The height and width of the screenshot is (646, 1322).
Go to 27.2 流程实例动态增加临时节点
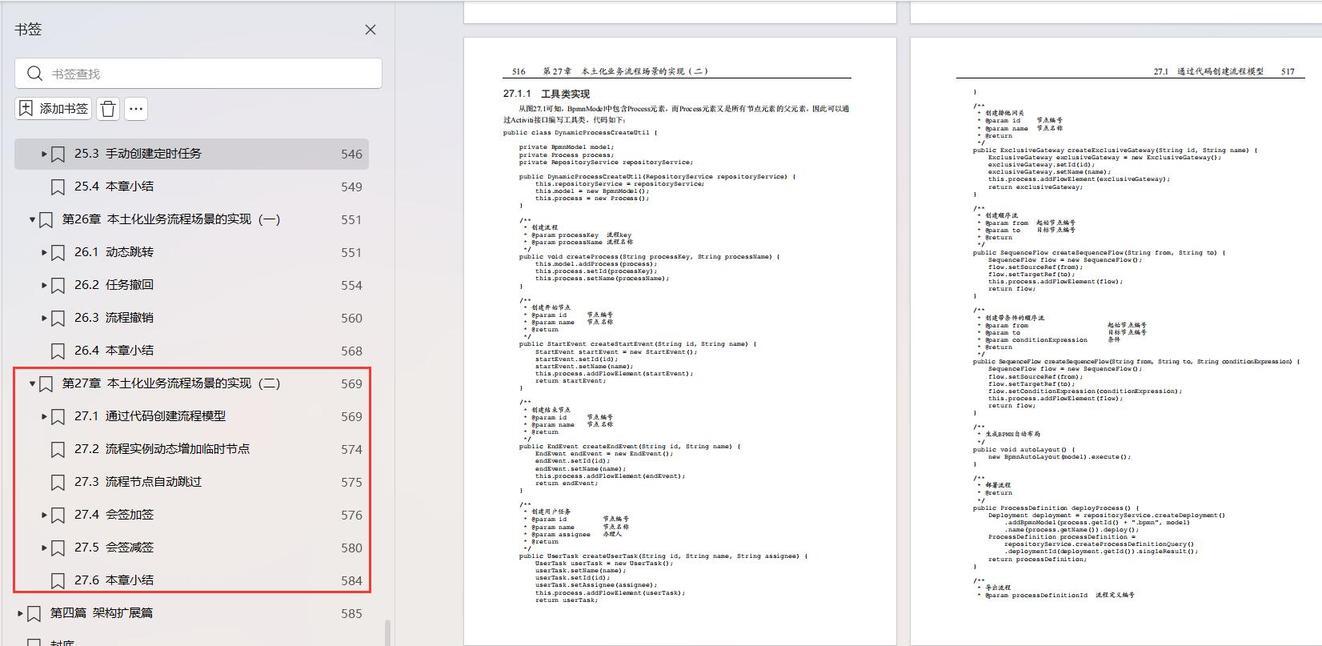tap(162, 449)
